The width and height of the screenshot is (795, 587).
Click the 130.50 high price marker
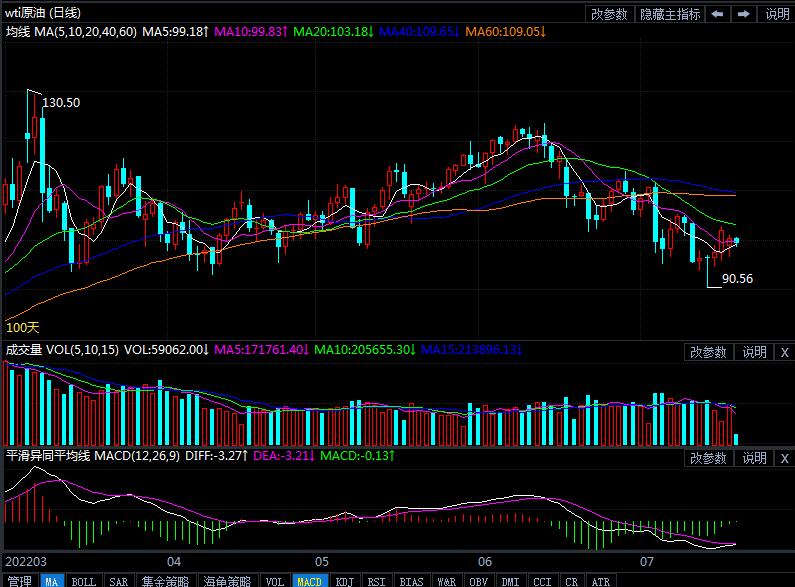pos(62,103)
